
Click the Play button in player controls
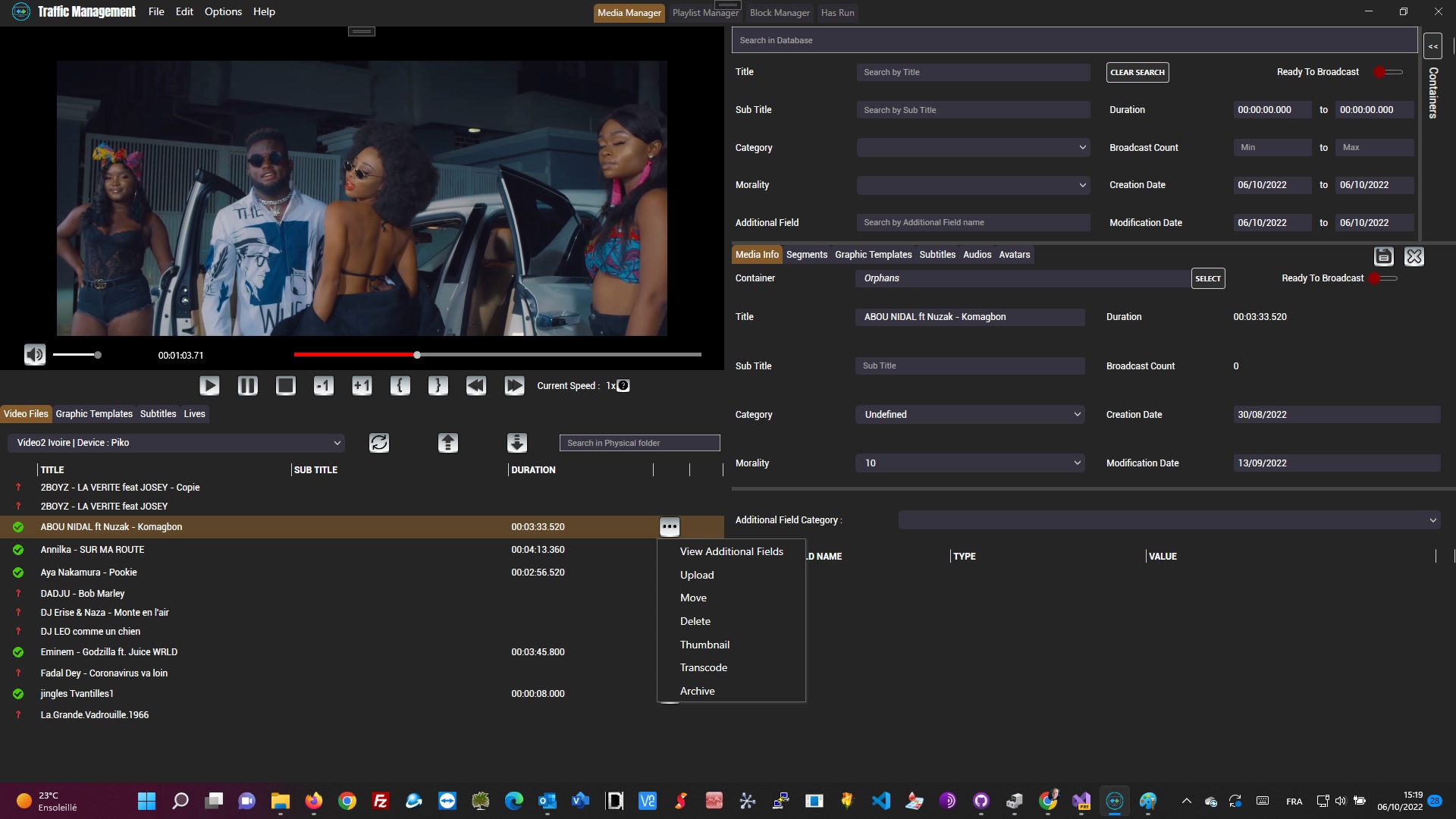[209, 386]
